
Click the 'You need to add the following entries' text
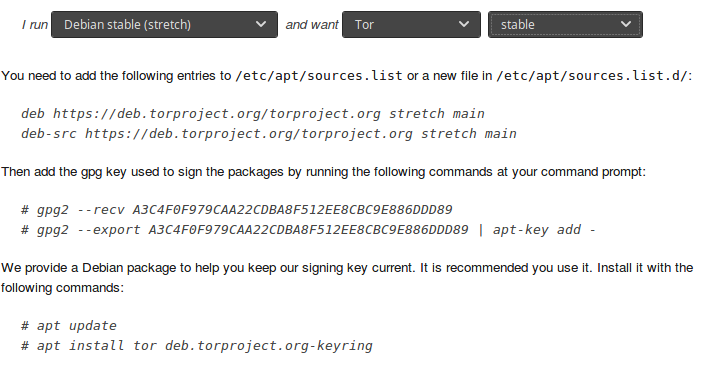click(116, 76)
